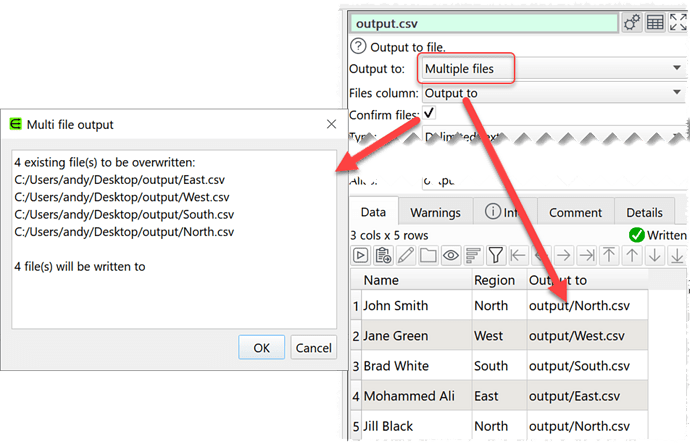Click 'C:/Users/andy/Desktop/output/South.csv' line in dialog

124,214
